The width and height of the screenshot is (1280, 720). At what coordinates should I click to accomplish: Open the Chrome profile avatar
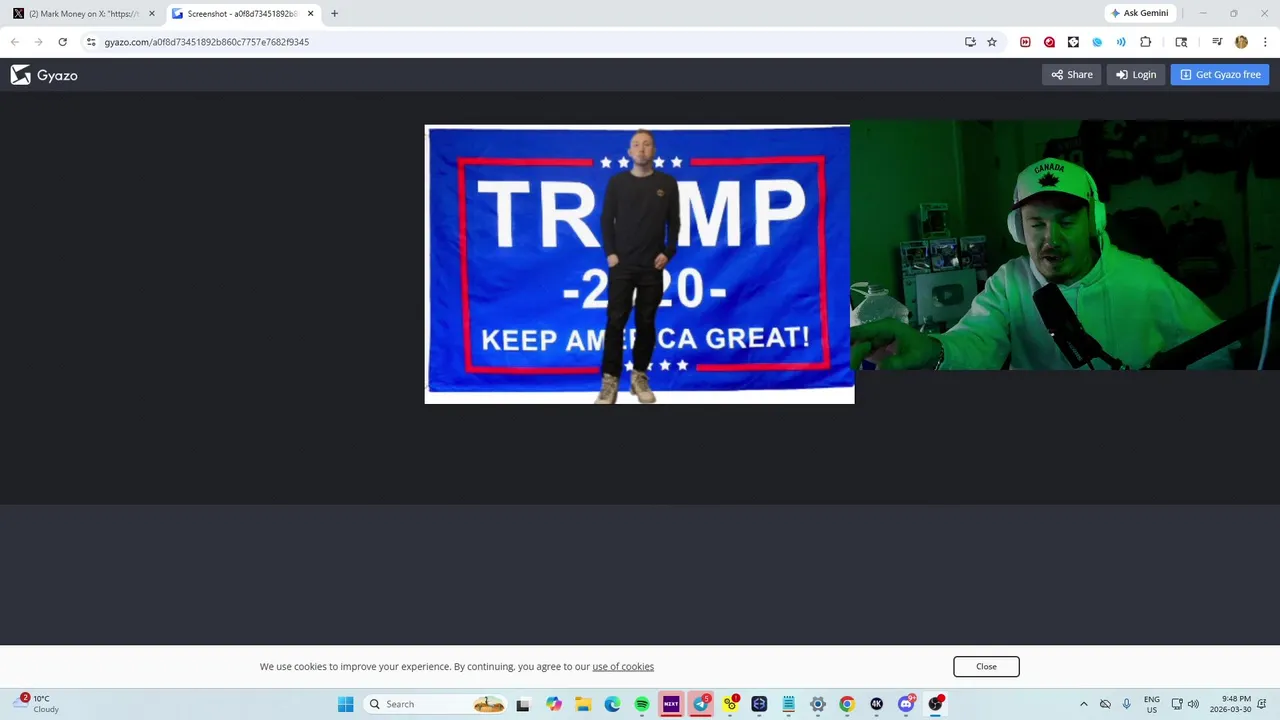[x=1241, y=42]
